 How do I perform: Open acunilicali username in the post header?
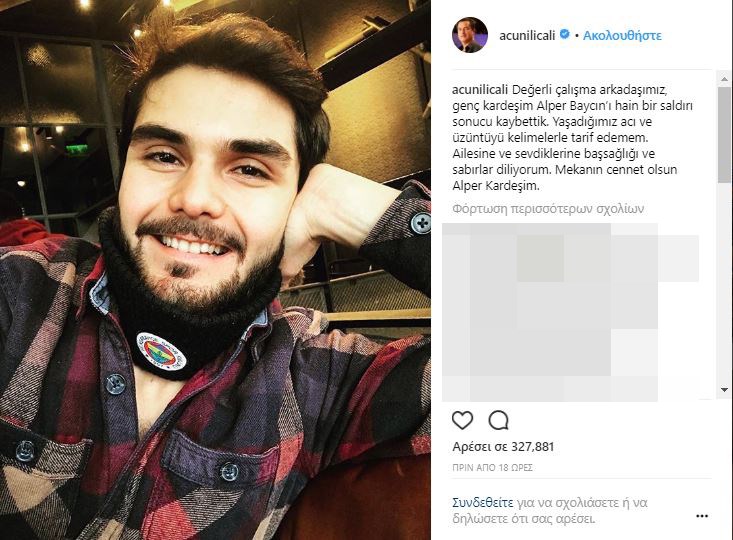[x=527, y=36]
